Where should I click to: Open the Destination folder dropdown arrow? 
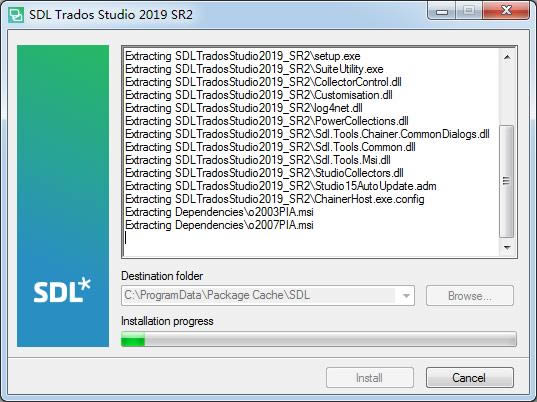point(406,296)
